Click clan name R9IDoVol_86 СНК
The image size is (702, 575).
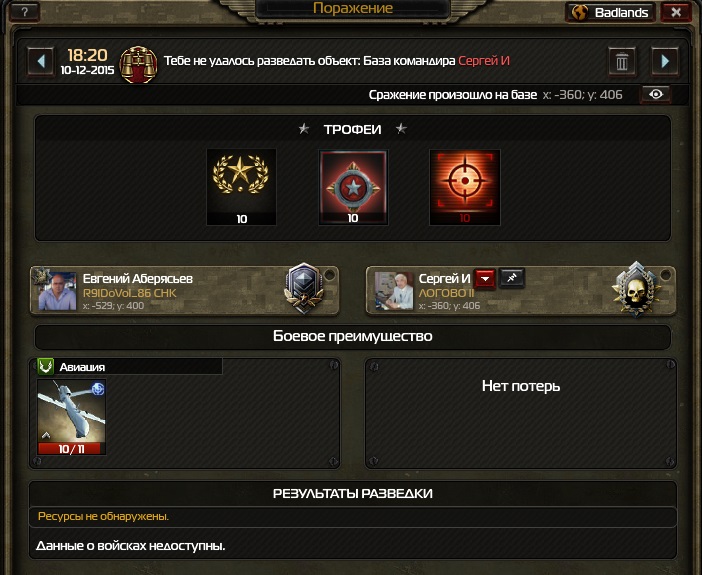click(129, 293)
